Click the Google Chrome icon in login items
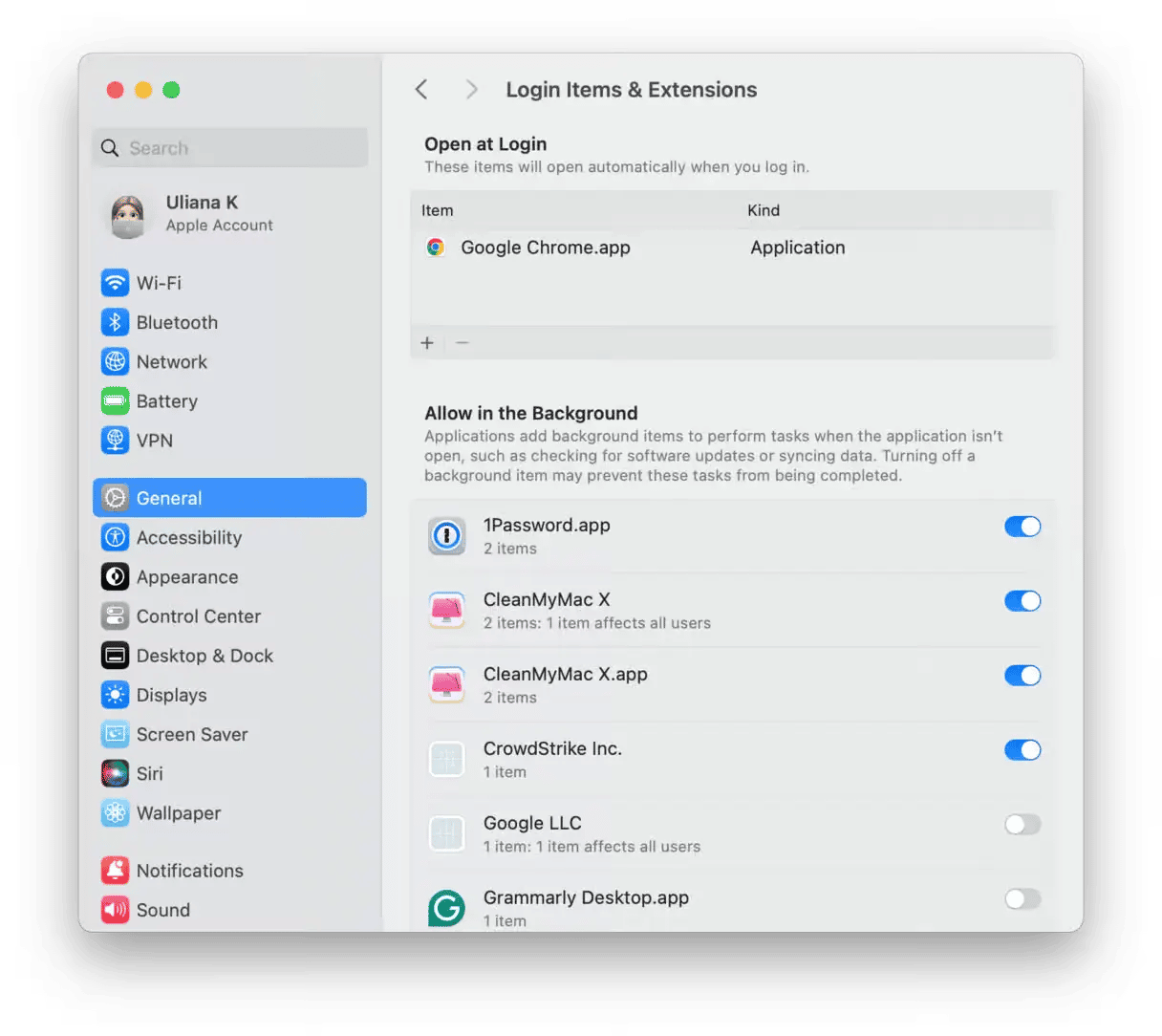This screenshot has width=1162, height=1036. click(436, 248)
